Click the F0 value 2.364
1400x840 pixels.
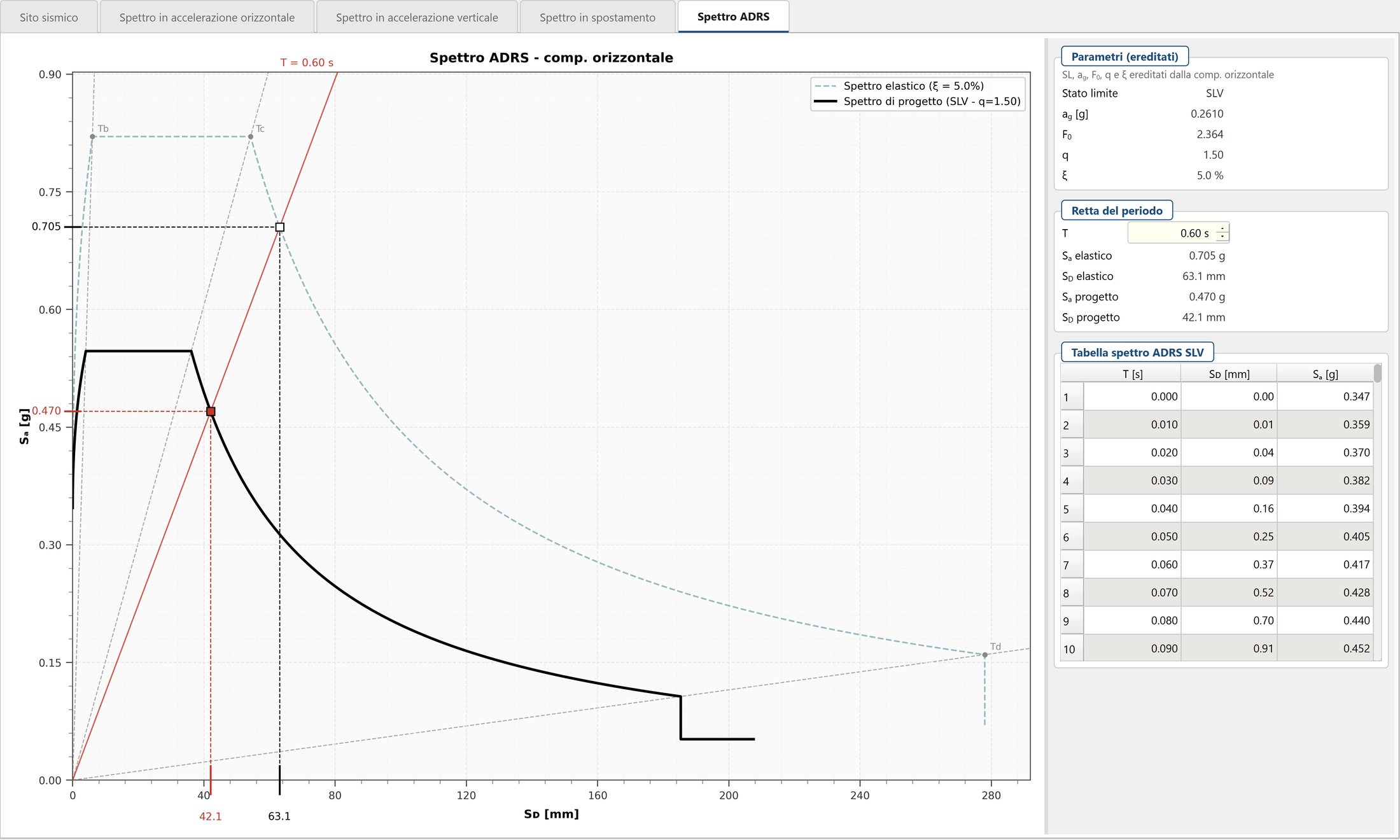1210,134
